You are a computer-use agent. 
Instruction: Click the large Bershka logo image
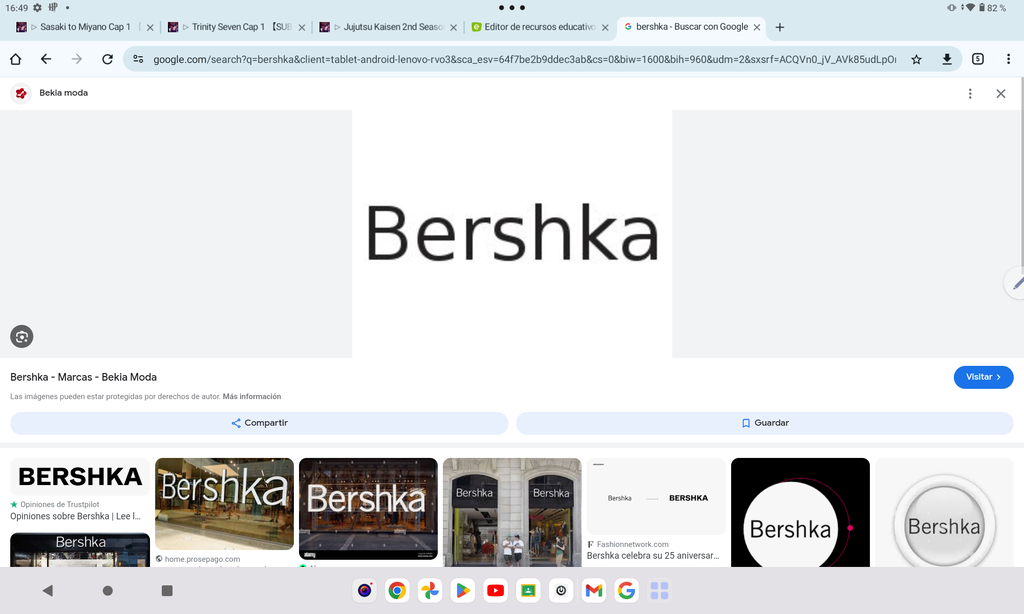click(x=512, y=233)
